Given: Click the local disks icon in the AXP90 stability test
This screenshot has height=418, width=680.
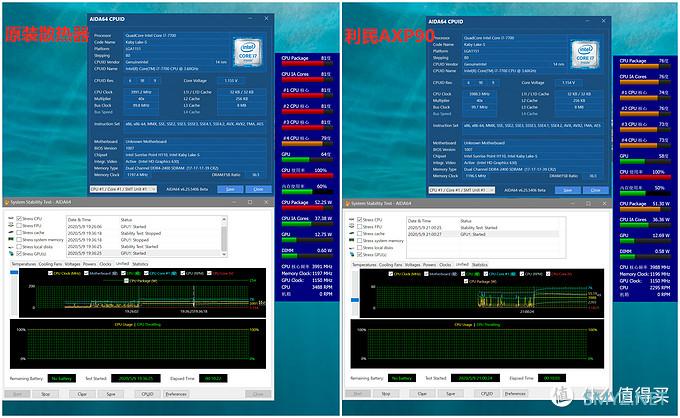Looking at the screenshot, I should 352,247.
